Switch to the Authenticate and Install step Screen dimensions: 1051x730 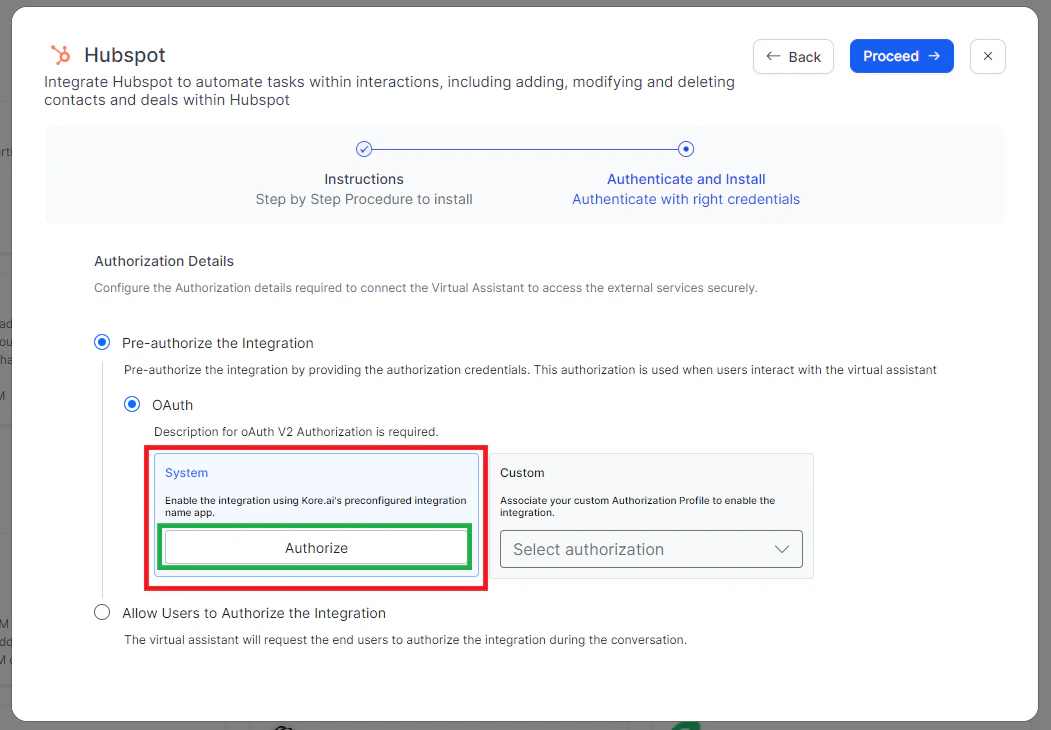[686, 178]
